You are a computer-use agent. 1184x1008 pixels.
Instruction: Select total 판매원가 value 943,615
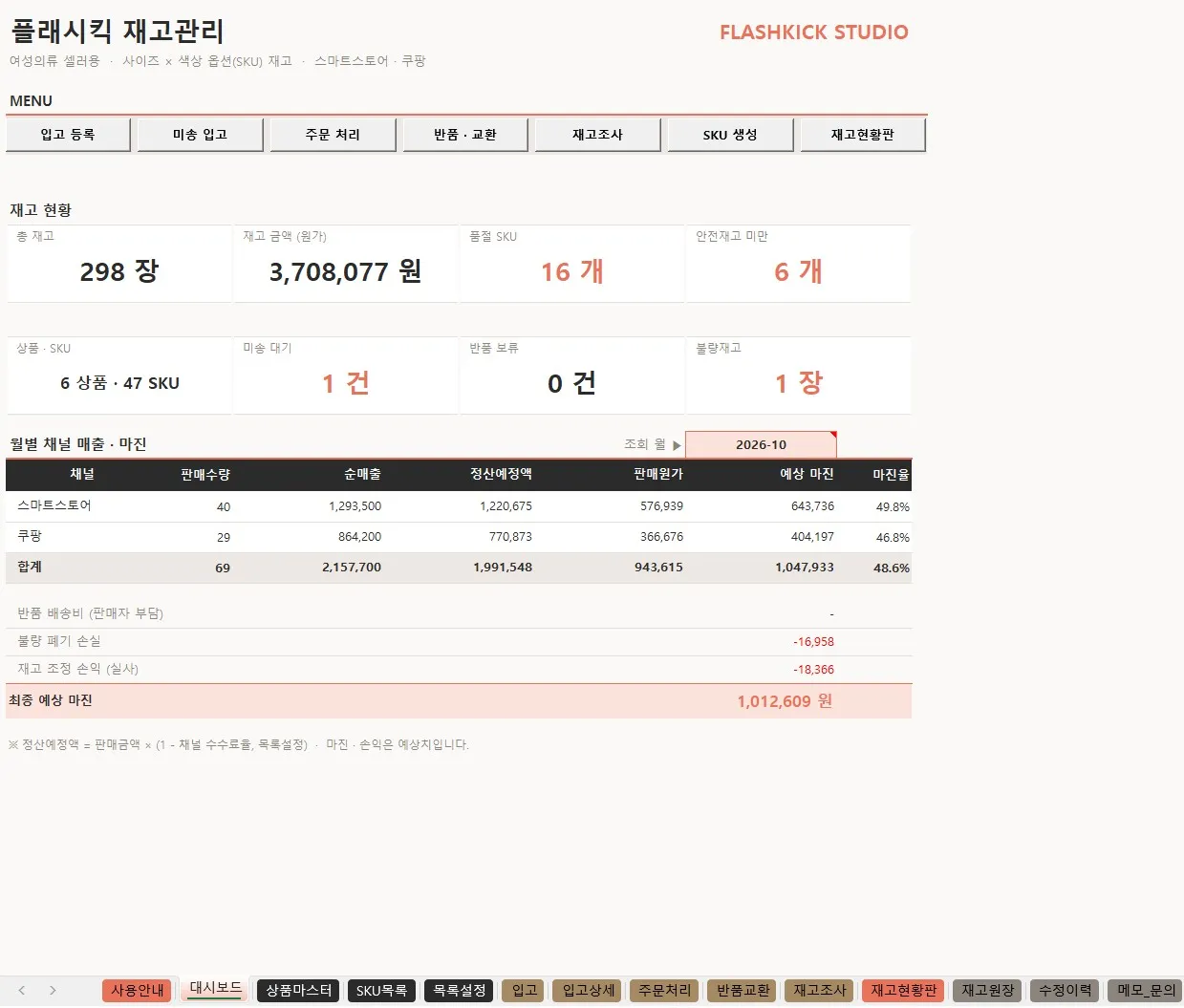point(658,568)
